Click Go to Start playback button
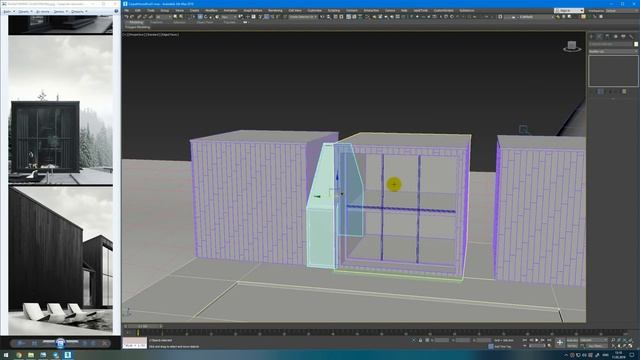 [x=525, y=340]
